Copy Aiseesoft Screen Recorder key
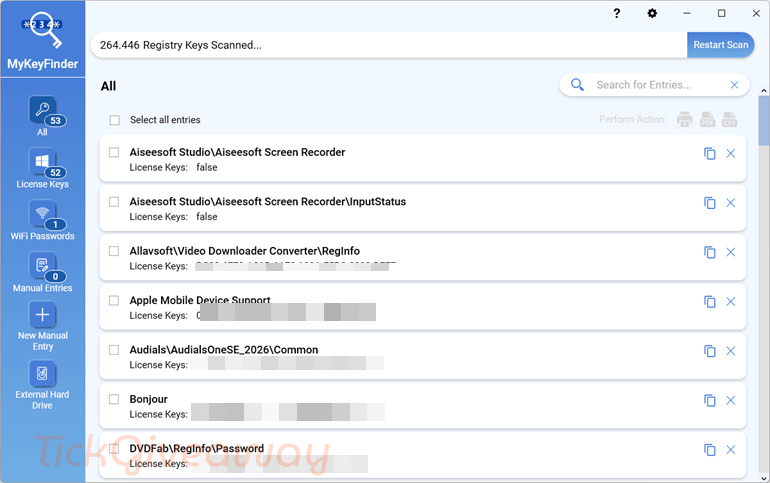770x483 pixels. [x=710, y=154]
